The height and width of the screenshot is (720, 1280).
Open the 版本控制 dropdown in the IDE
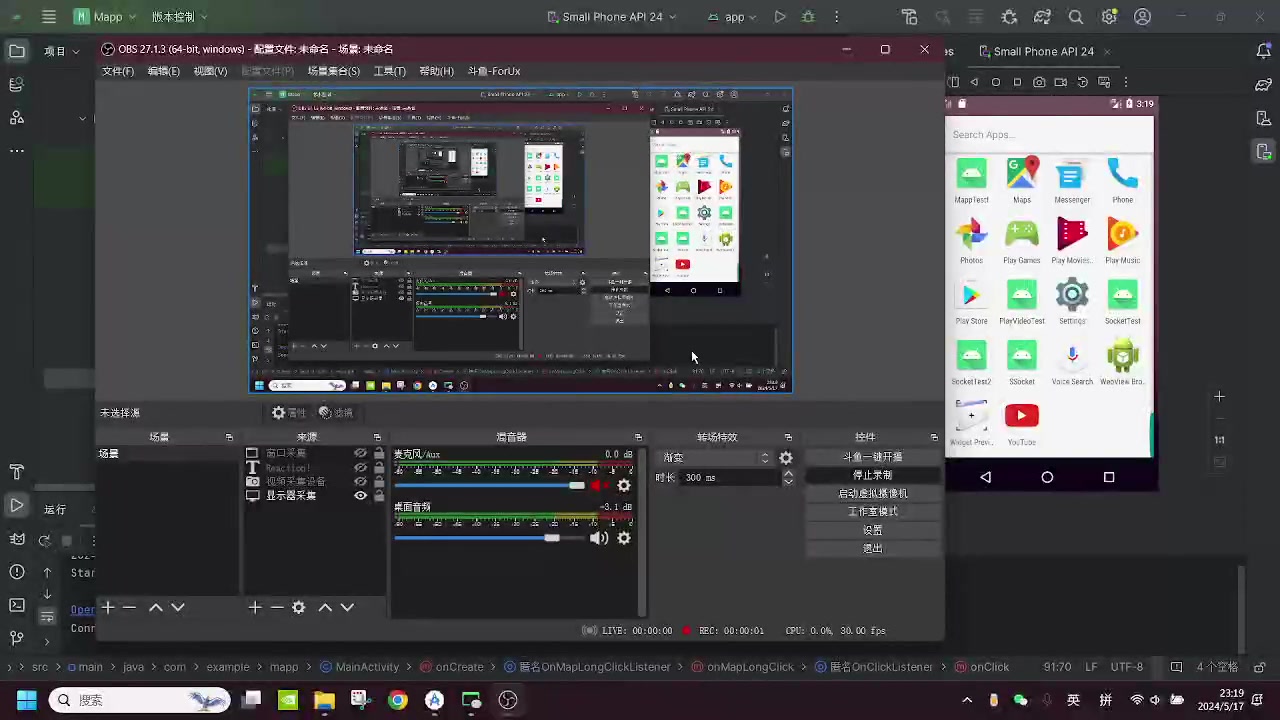pyautogui.click(x=179, y=17)
